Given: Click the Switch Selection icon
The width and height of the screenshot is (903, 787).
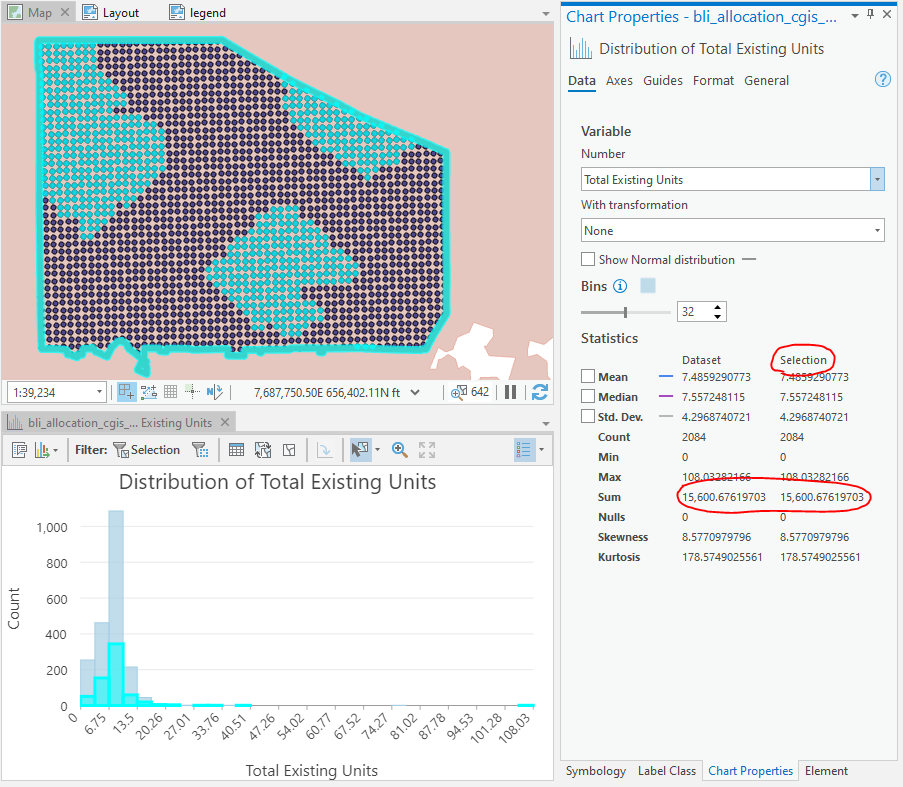Looking at the screenshot, I should 263,450.
